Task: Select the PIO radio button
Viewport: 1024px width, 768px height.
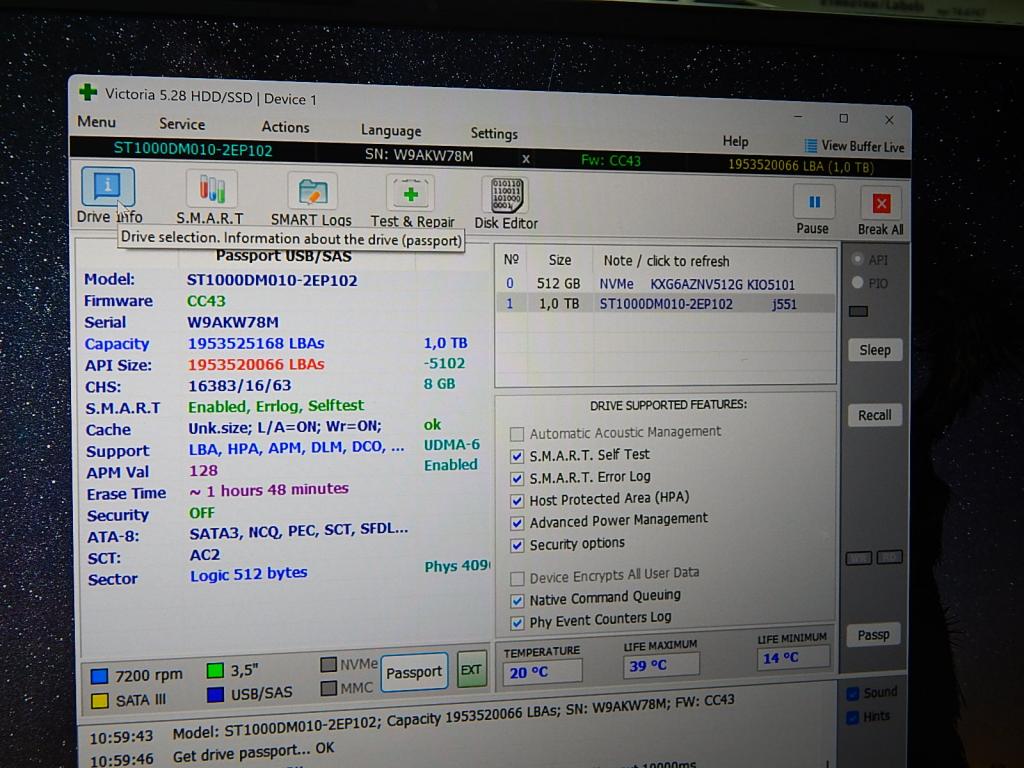Action: coord(857,282)
